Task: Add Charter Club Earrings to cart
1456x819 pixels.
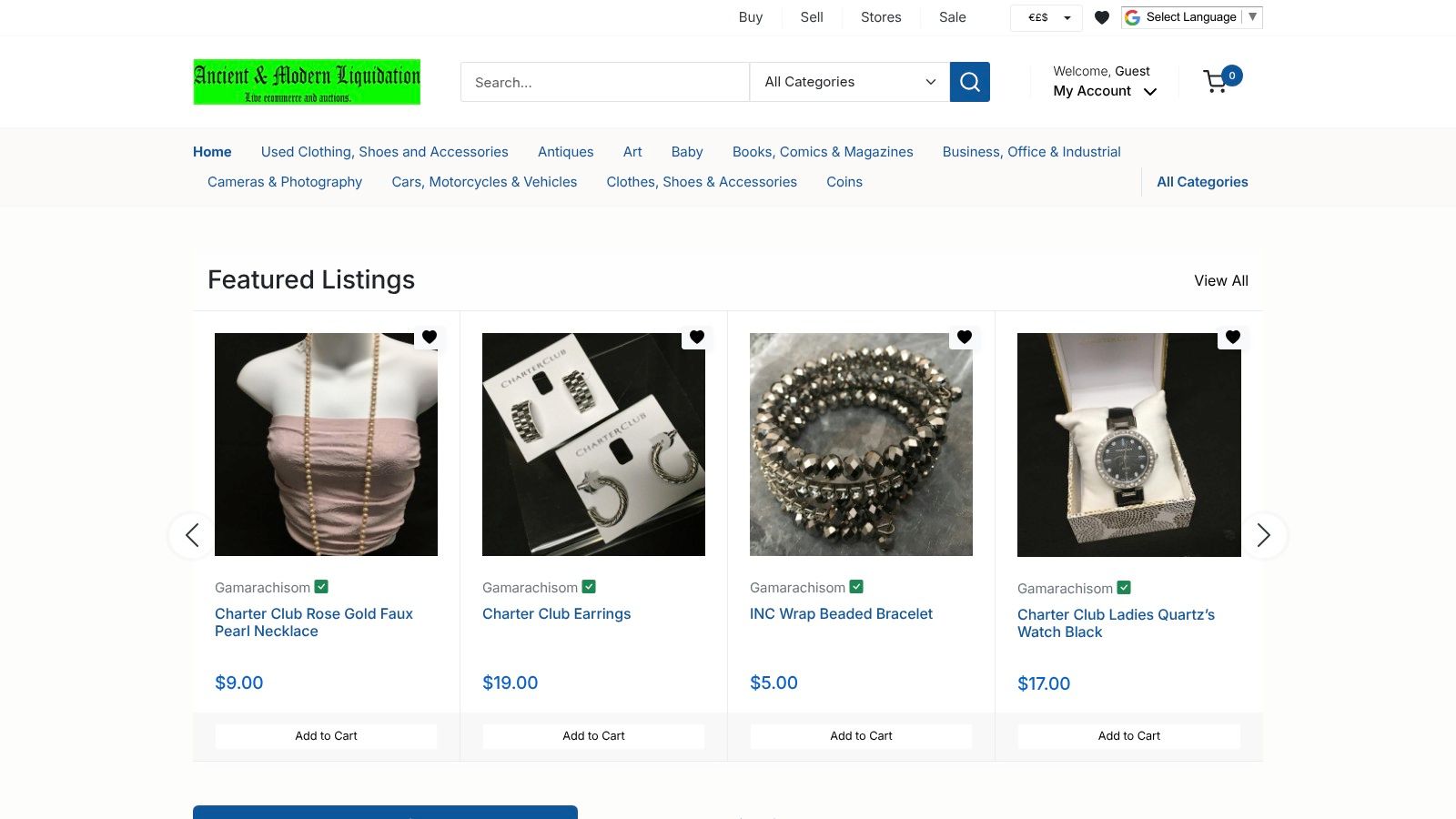Action: point(593,736)
